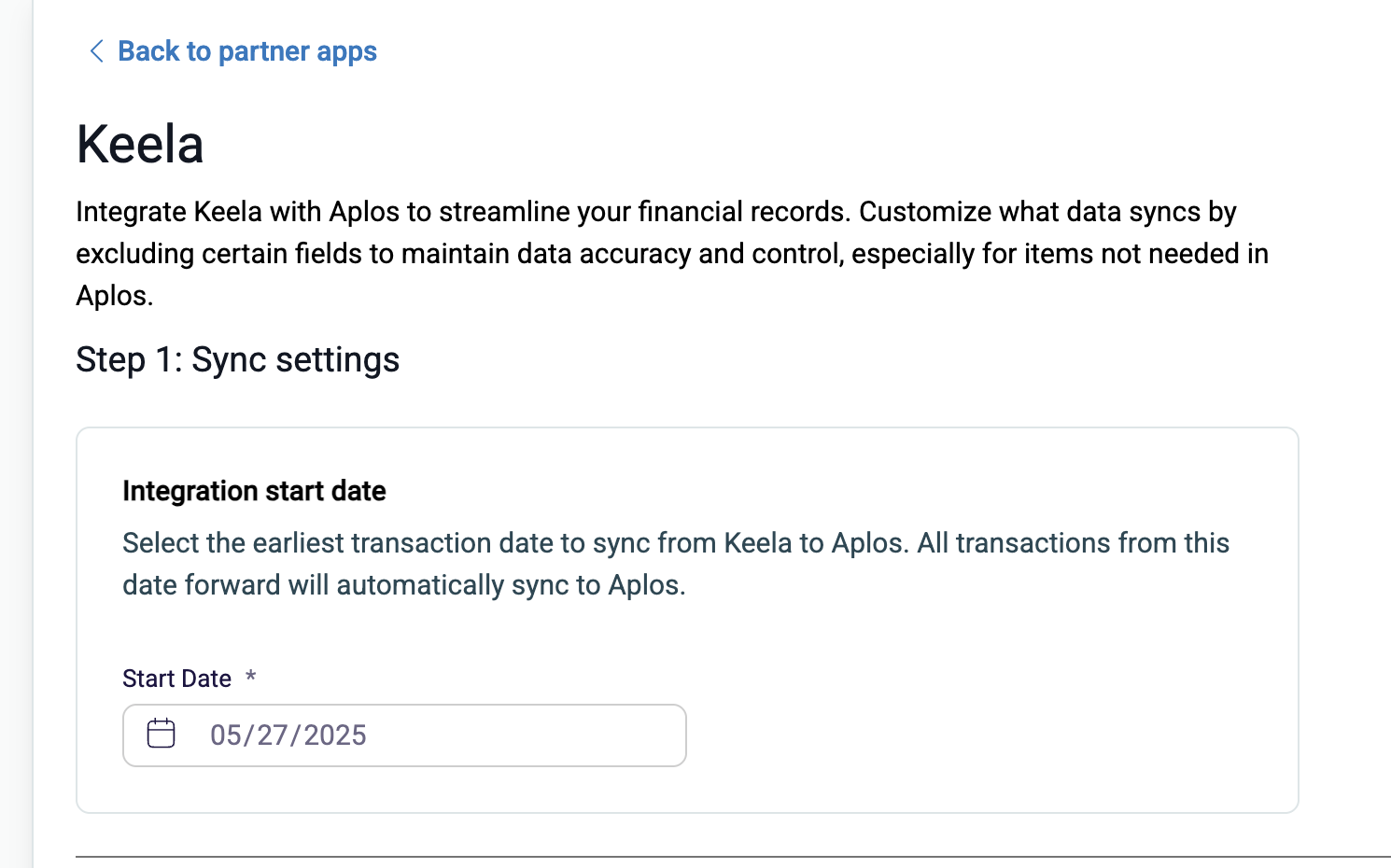Viewport: 1391px width, 868px height.
Task: Click the line beginning 'excluding certain fields'
Action: pyautogui.click(x=672, y=254)
